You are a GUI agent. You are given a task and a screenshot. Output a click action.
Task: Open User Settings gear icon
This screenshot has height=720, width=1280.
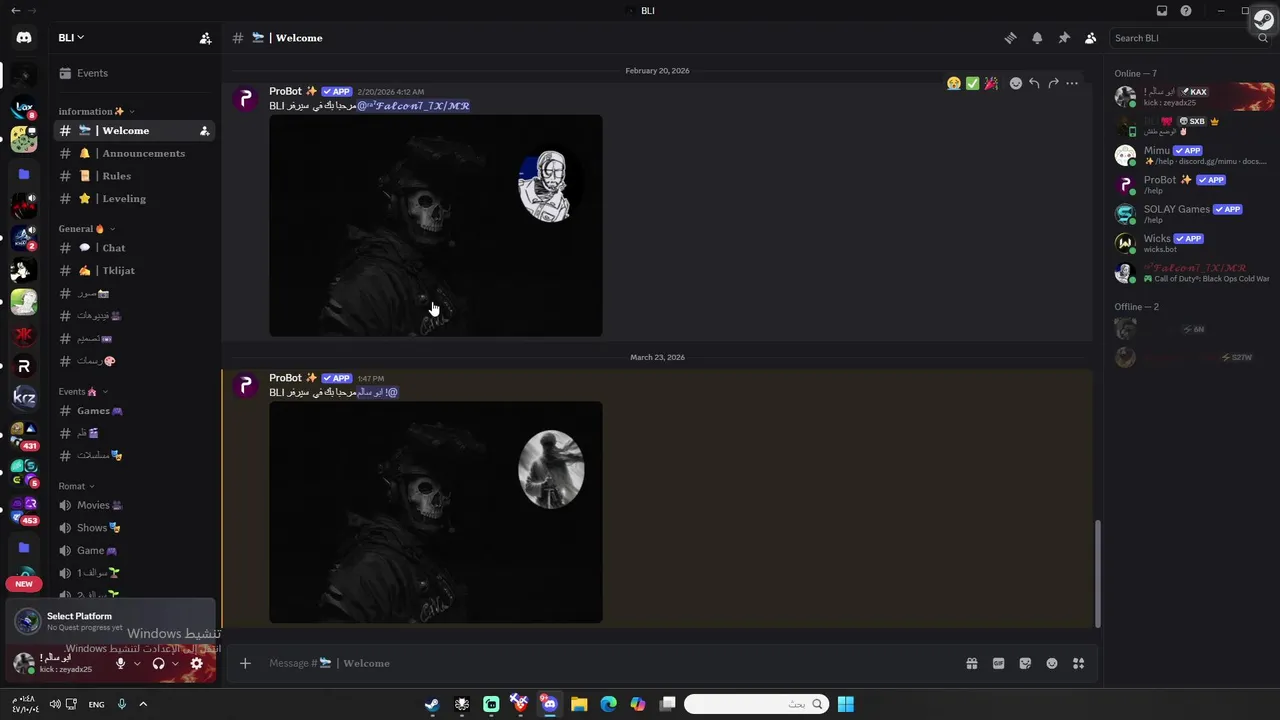pos(197,663)
